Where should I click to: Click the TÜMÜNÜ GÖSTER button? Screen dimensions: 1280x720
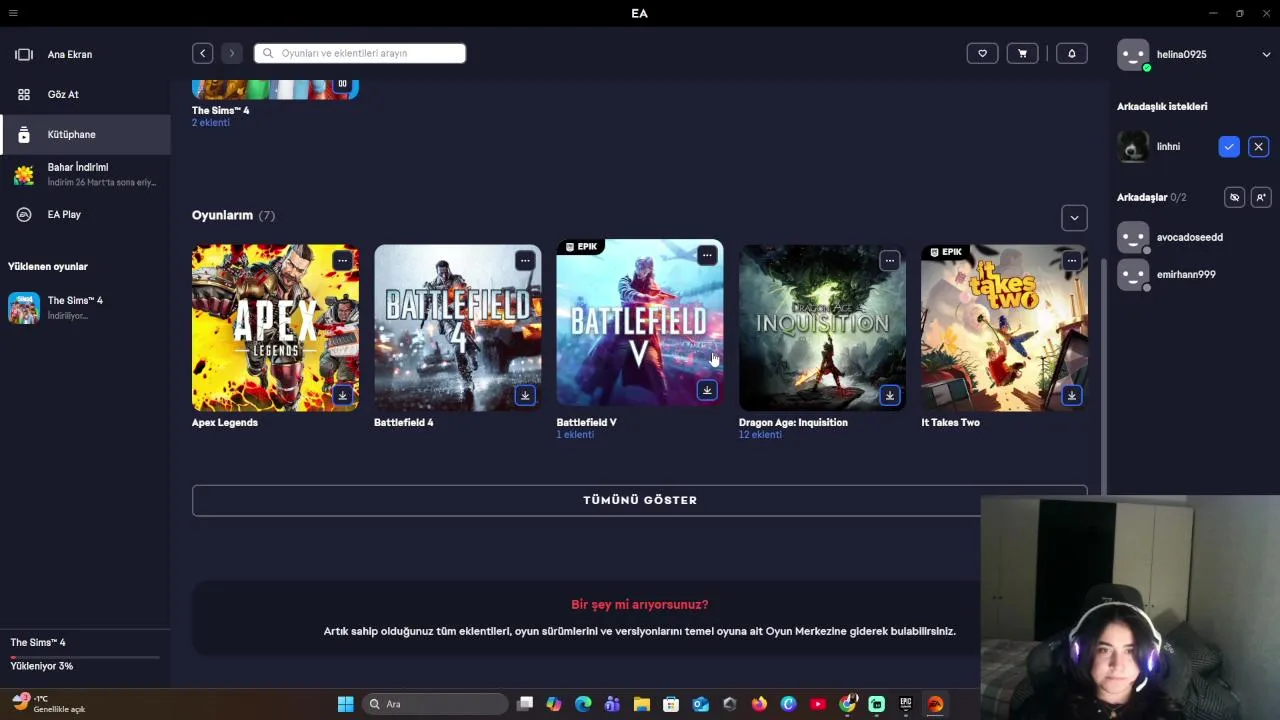click(640, 500)
